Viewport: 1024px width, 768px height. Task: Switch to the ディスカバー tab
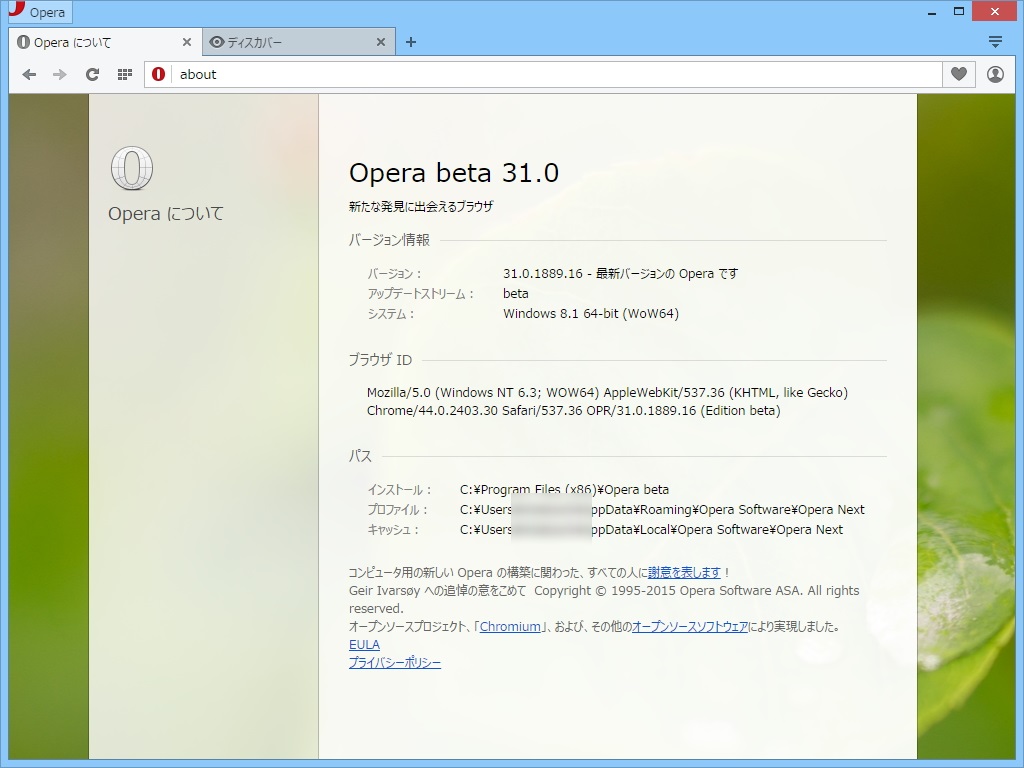(290, 42)
